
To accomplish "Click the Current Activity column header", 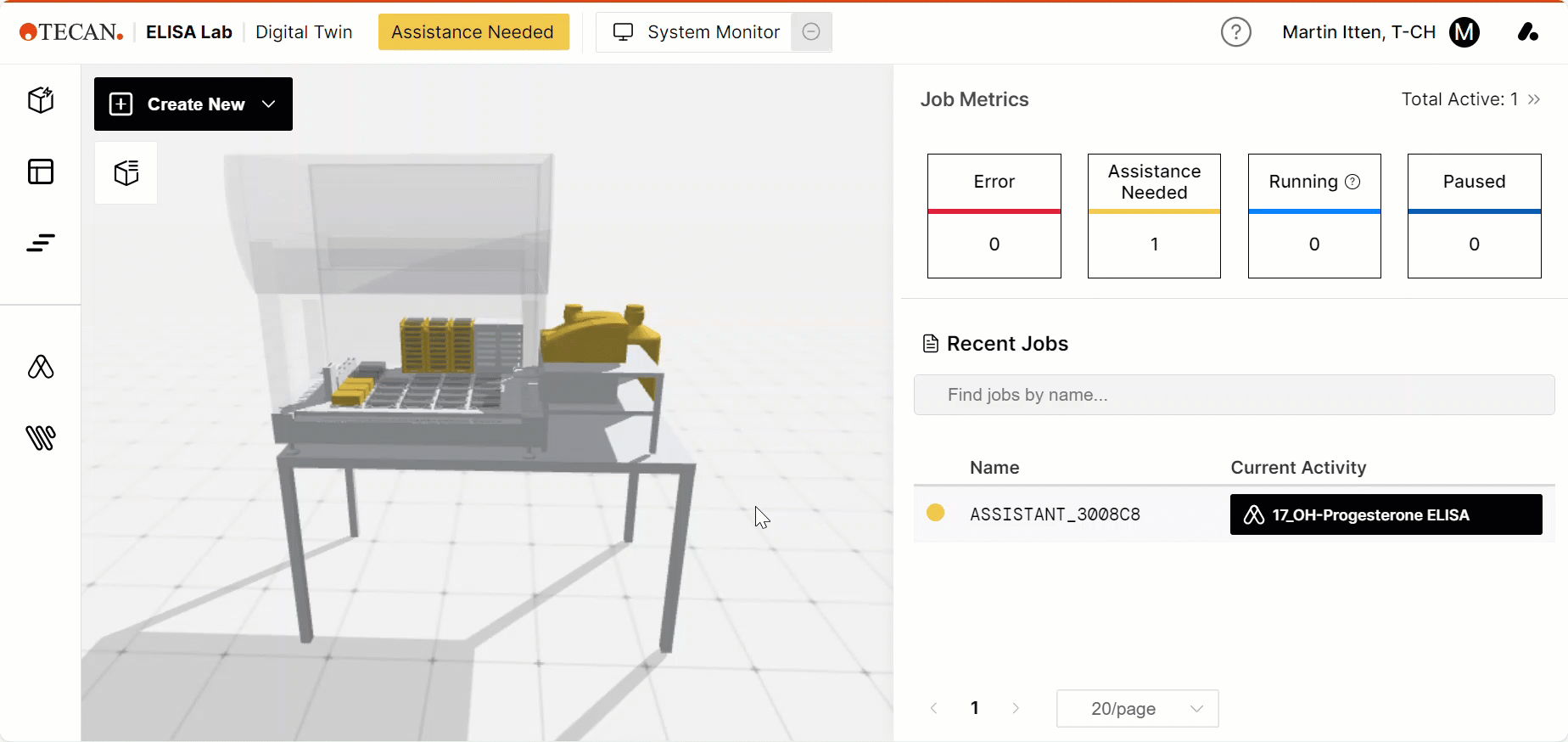I will pyautogui.click(x=1298, y=468).
